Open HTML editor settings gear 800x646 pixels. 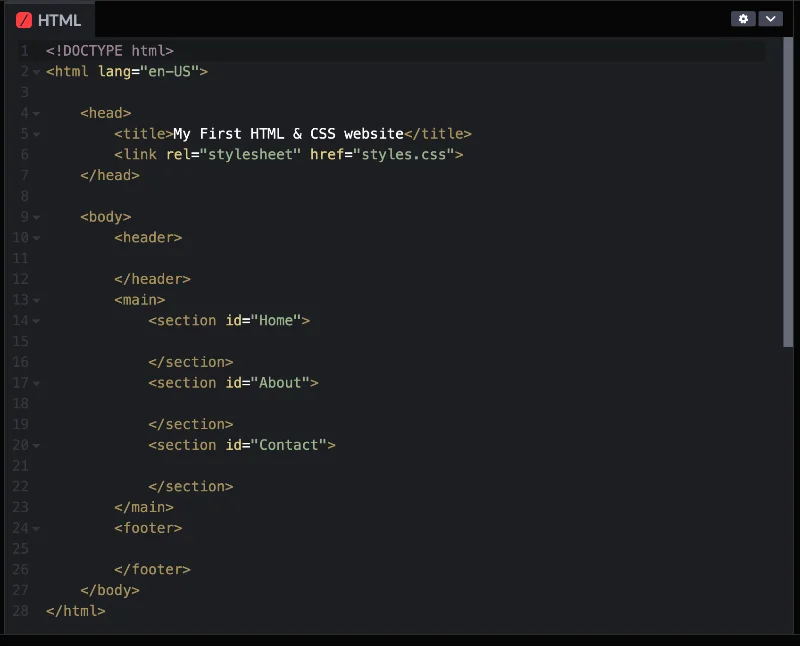pos(743,19)
